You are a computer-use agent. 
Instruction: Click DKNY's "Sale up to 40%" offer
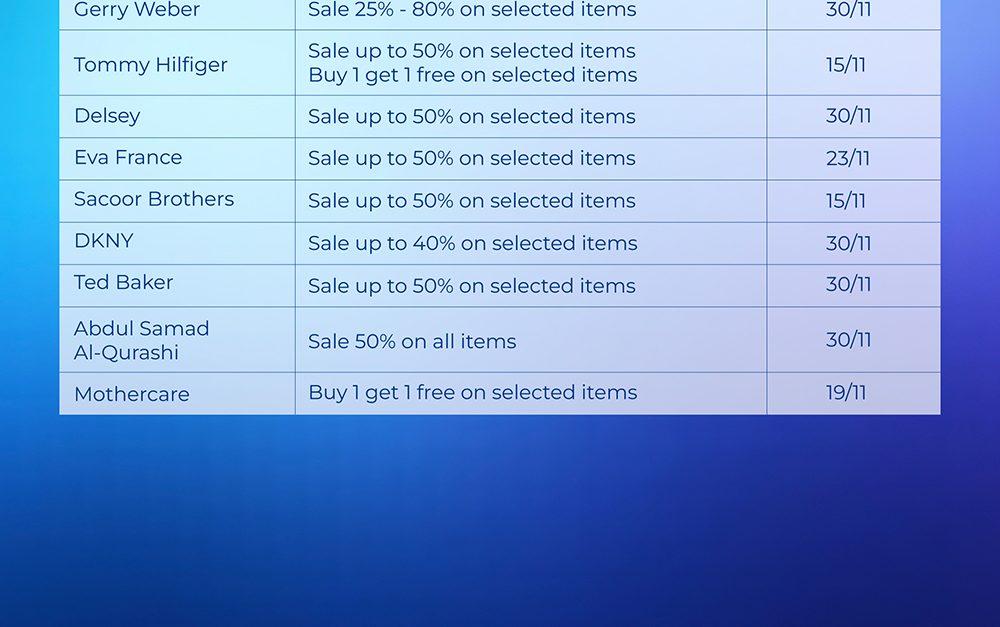pos(472,243)
